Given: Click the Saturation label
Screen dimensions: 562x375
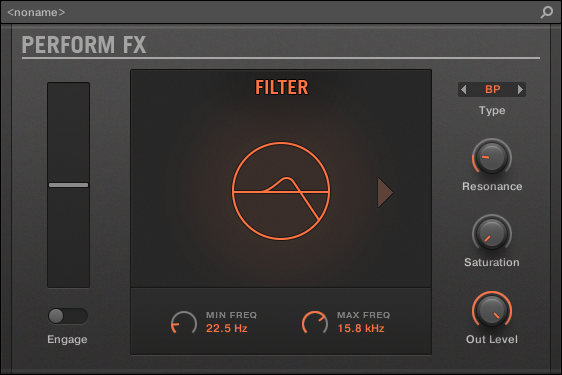Looking at the screenshot, I should pyautogui.click(x=492, y=262).
